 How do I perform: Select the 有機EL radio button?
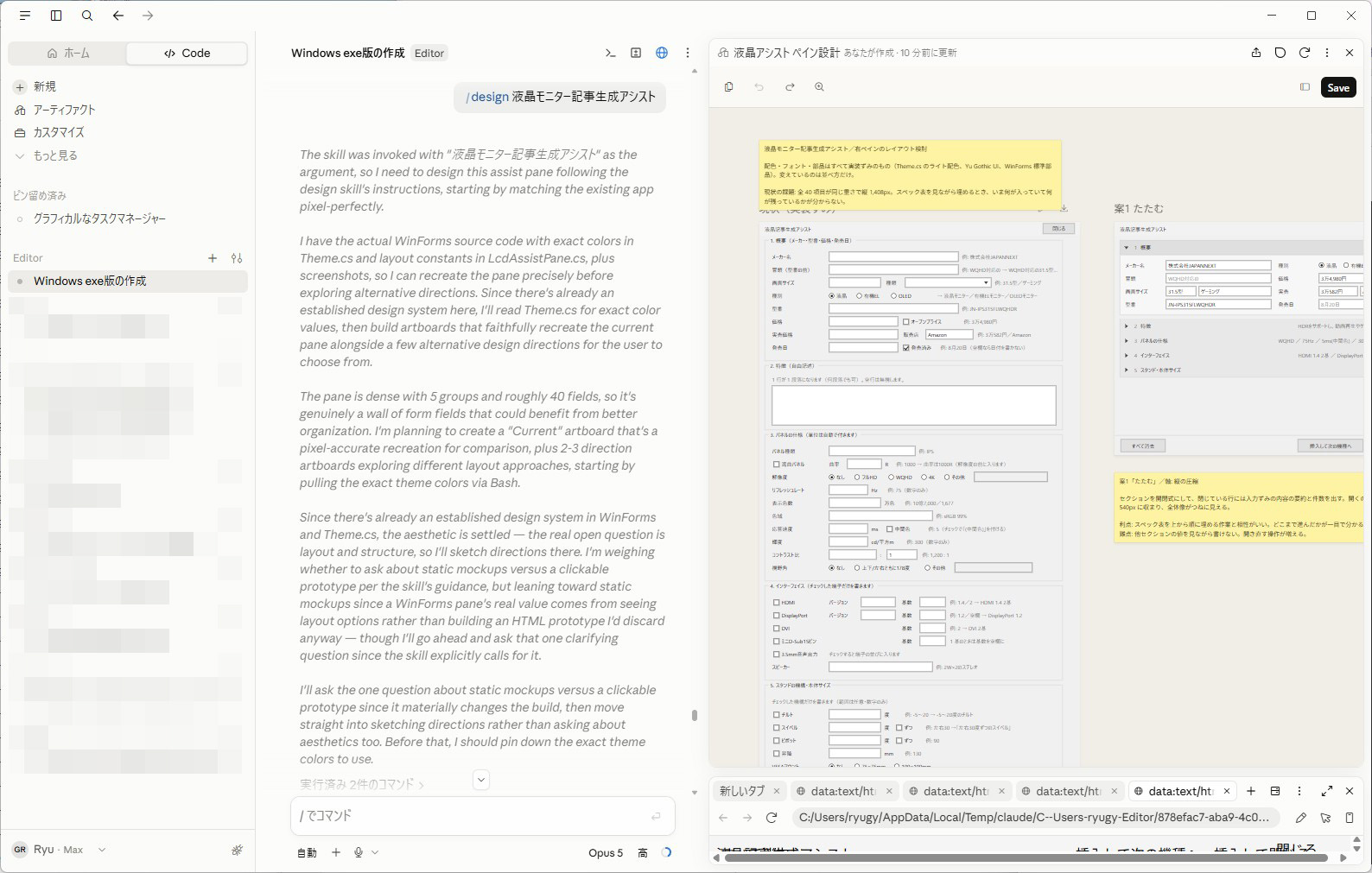coord(859,295)
